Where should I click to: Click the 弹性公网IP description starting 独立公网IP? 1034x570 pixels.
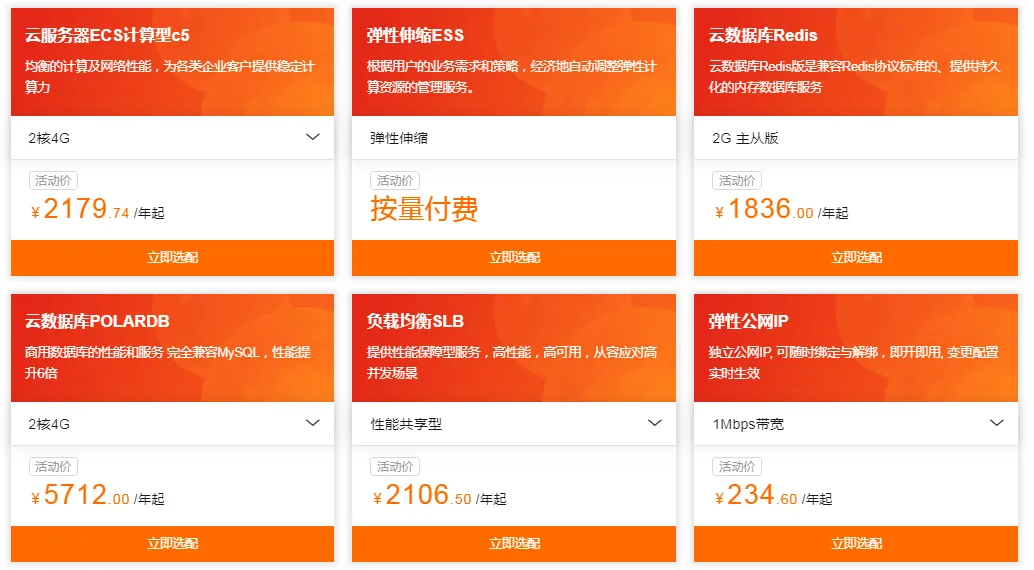click(854, 362)
